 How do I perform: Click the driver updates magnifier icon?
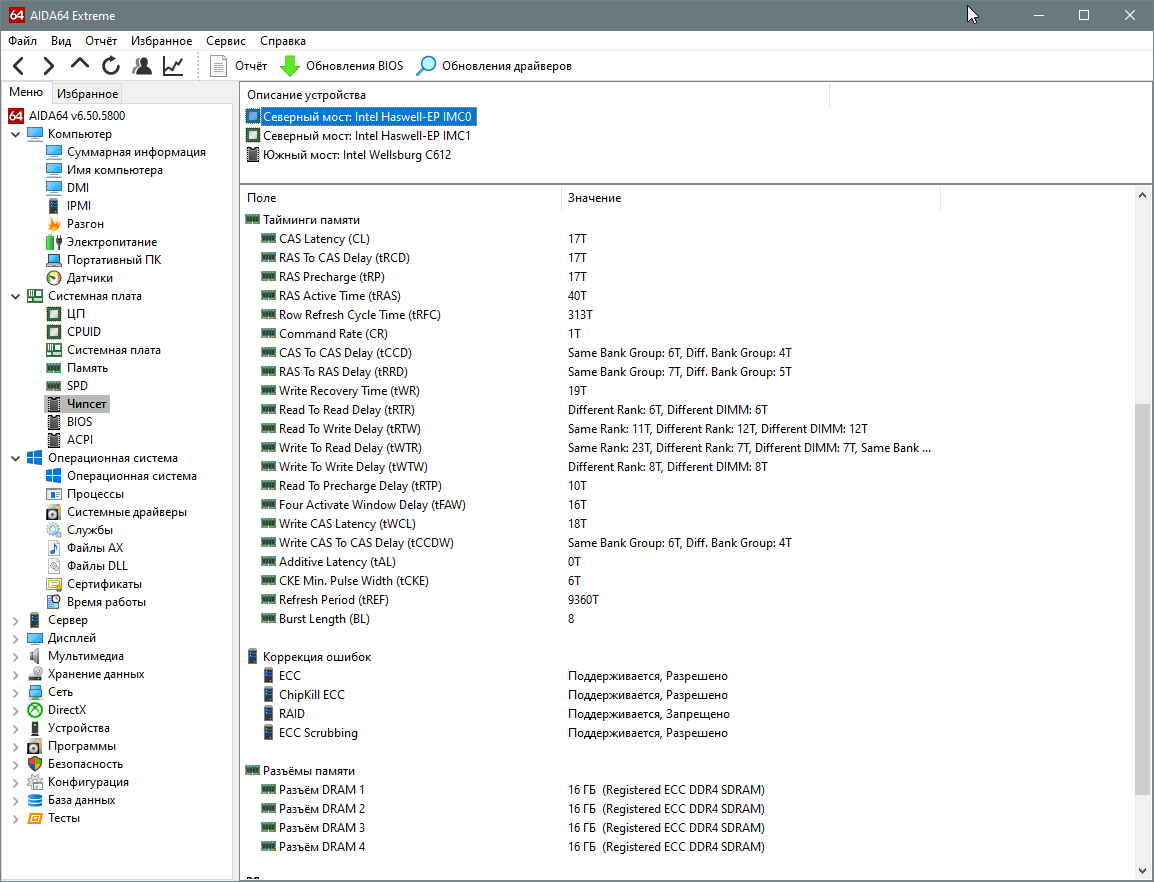[x=426, y=66]
